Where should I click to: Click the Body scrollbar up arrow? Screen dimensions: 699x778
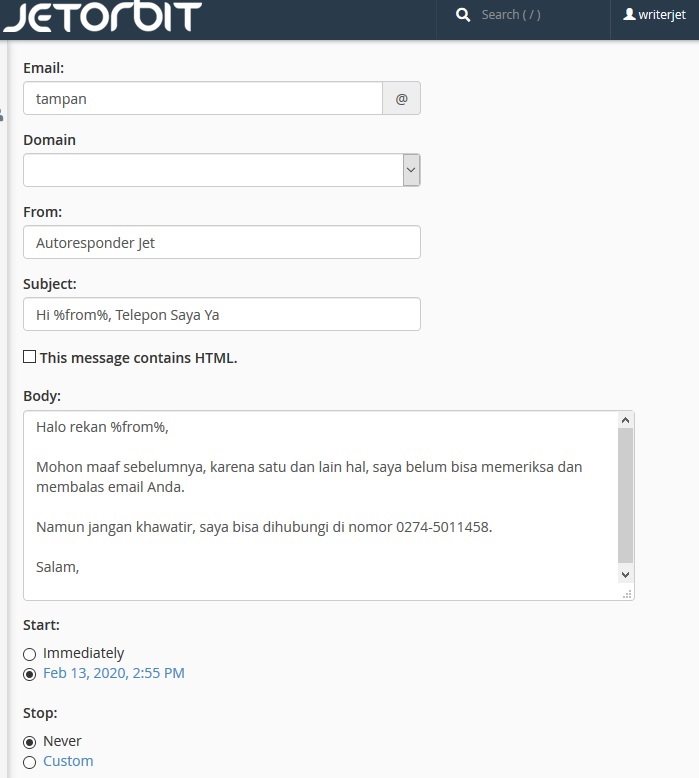(626, 420)
